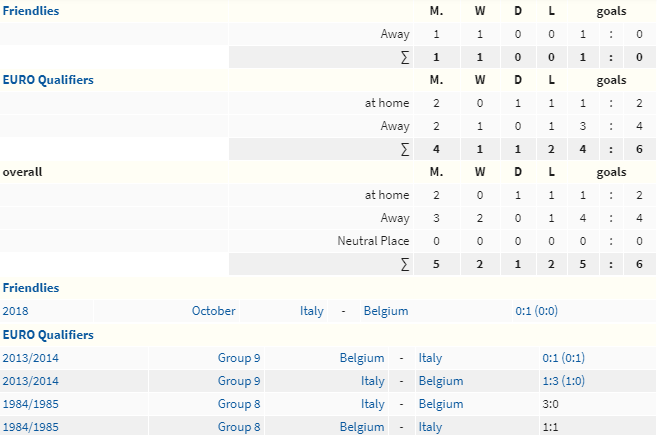View the 1:3 (1:0) match report
The image size is (657, 435).
click(x=564, y=381)
